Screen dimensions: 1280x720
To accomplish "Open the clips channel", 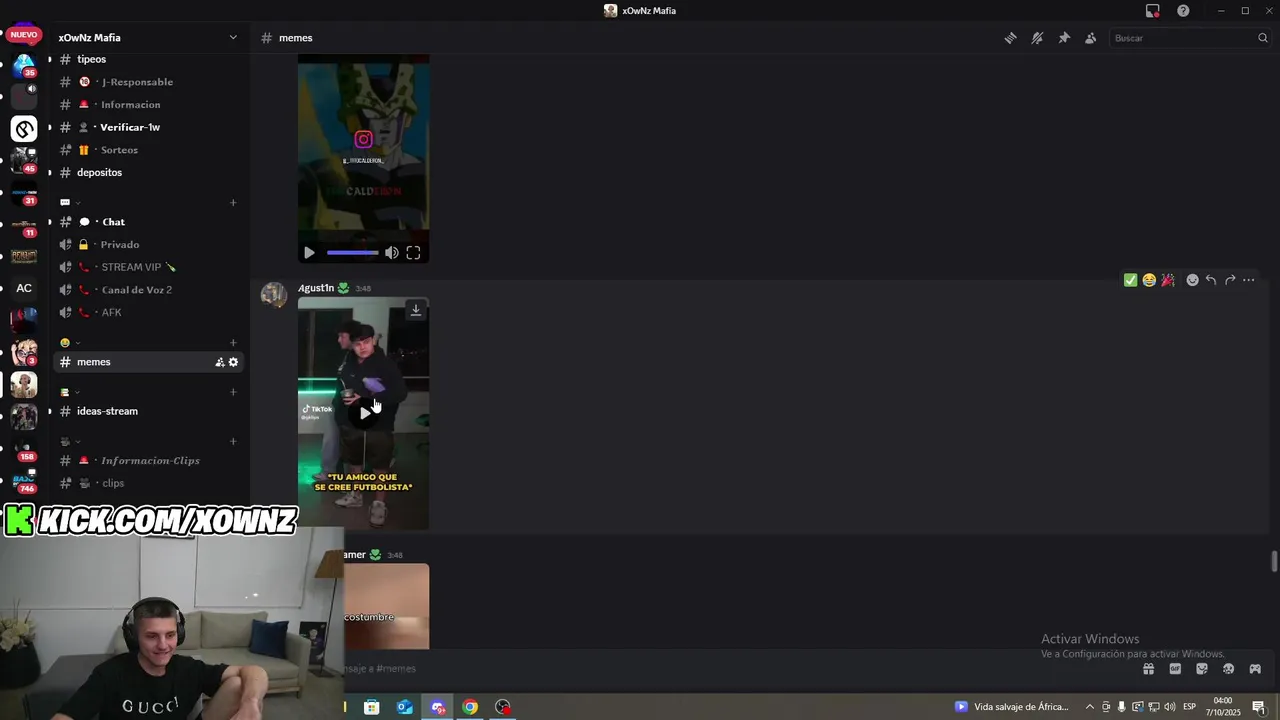I will point(150,483).
